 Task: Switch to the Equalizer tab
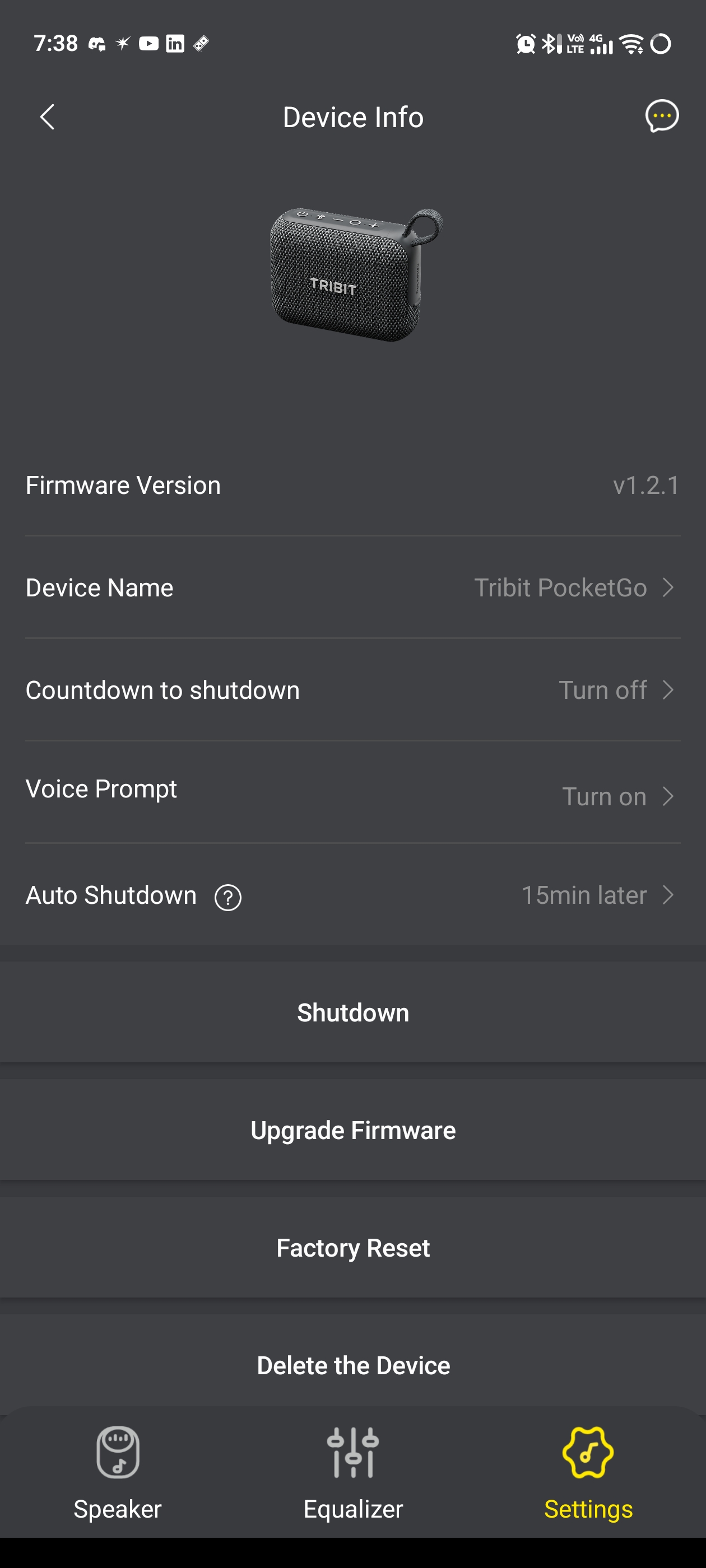pos(352,1508)
